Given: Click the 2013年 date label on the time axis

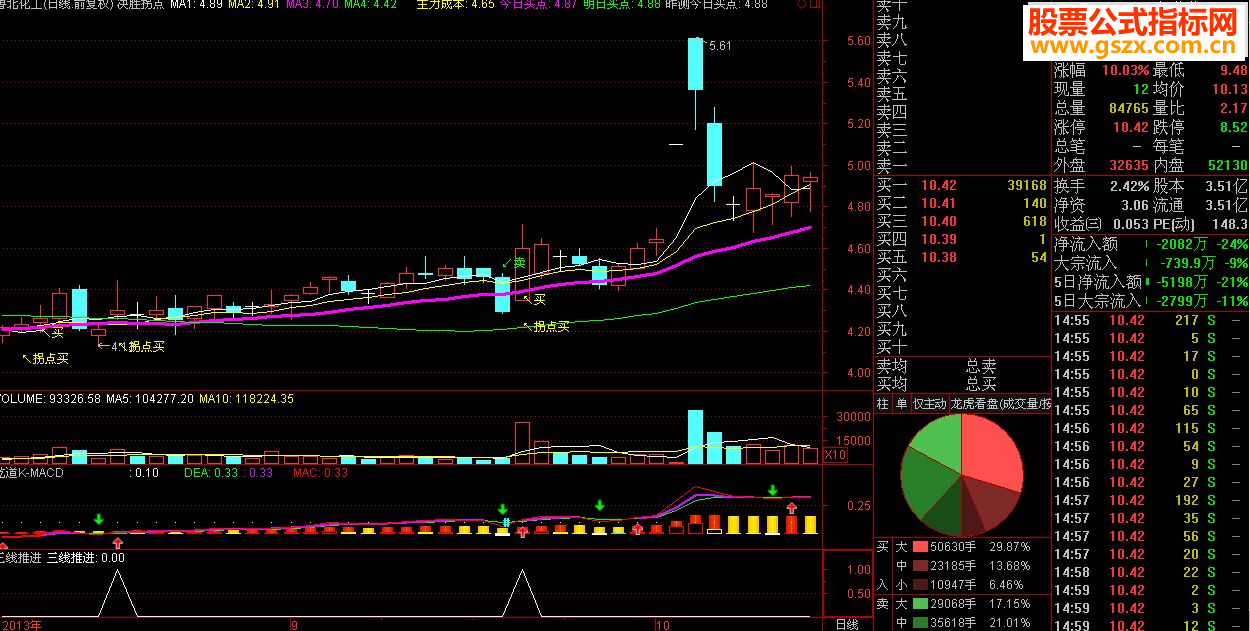Looking at the screenshot, I should coord(21,624).
